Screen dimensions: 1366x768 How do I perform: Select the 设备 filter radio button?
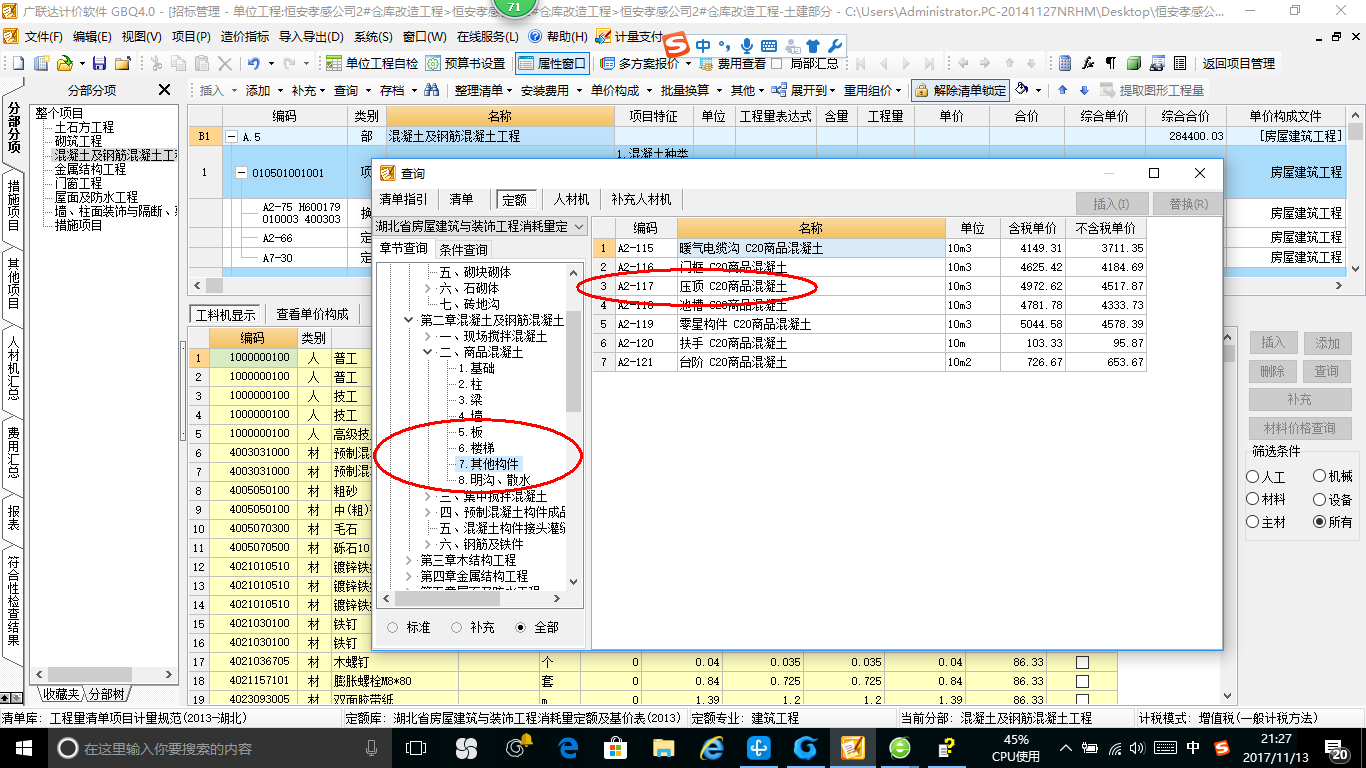coord(1320,499)
